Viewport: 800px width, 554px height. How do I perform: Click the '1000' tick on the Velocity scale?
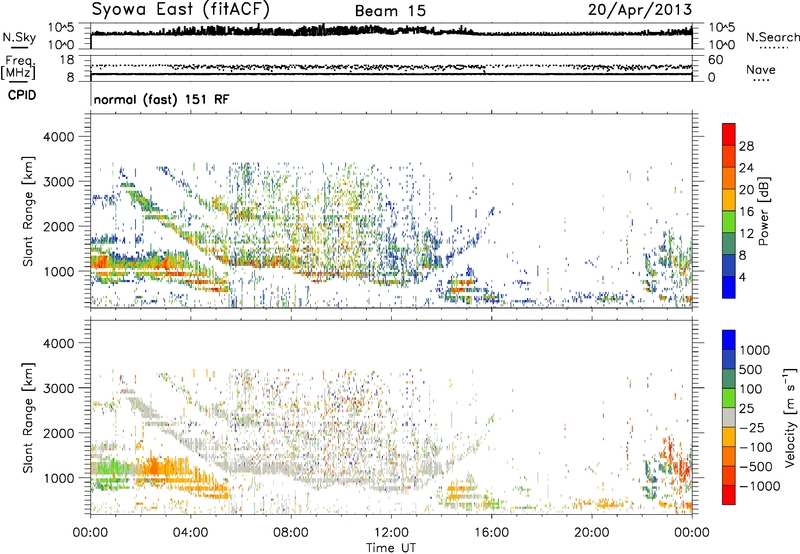coord(754,350)
